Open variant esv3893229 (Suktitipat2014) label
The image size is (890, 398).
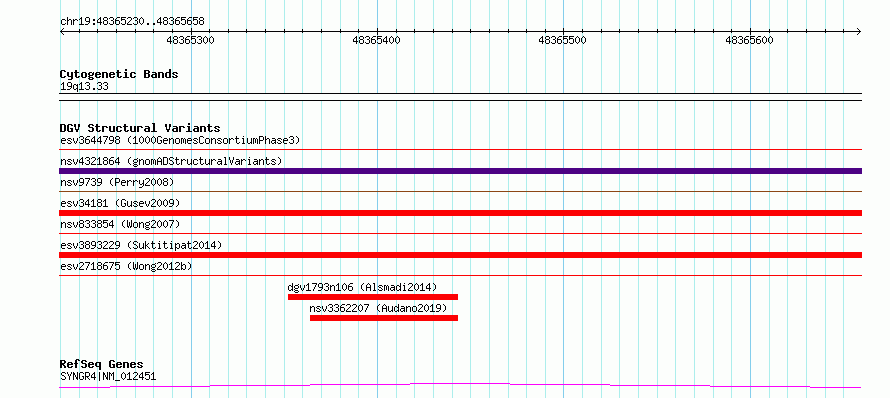click(141, 245)
